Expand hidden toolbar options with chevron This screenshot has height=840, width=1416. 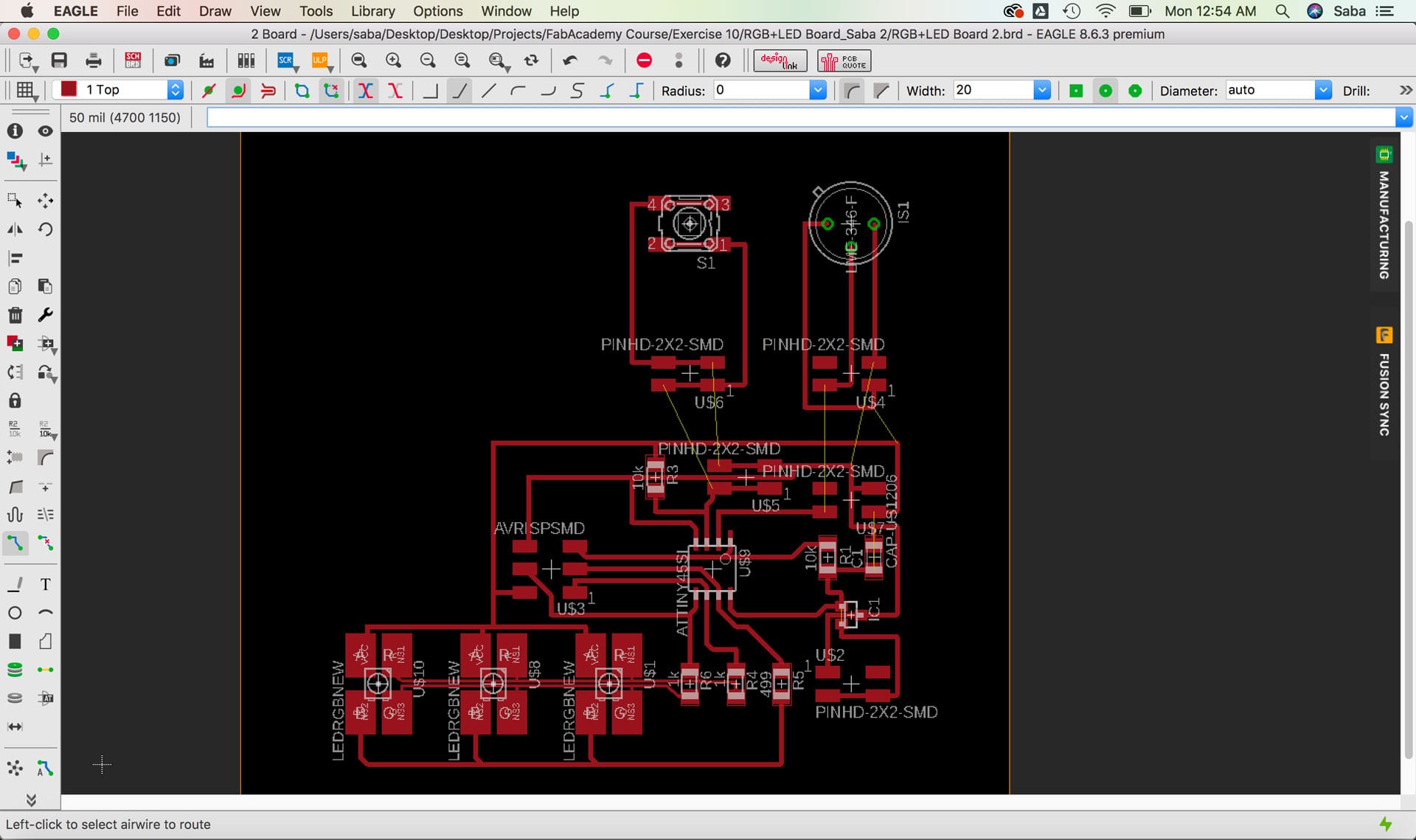(x=1406, y=90)
